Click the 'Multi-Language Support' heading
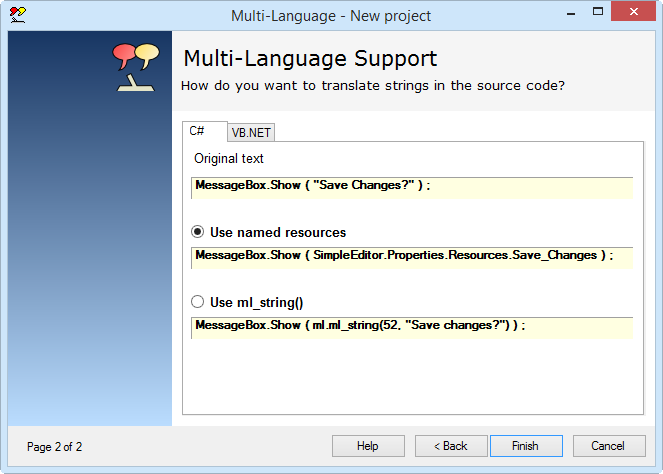This screenshot has width=663, height=474. coord(311,59)
